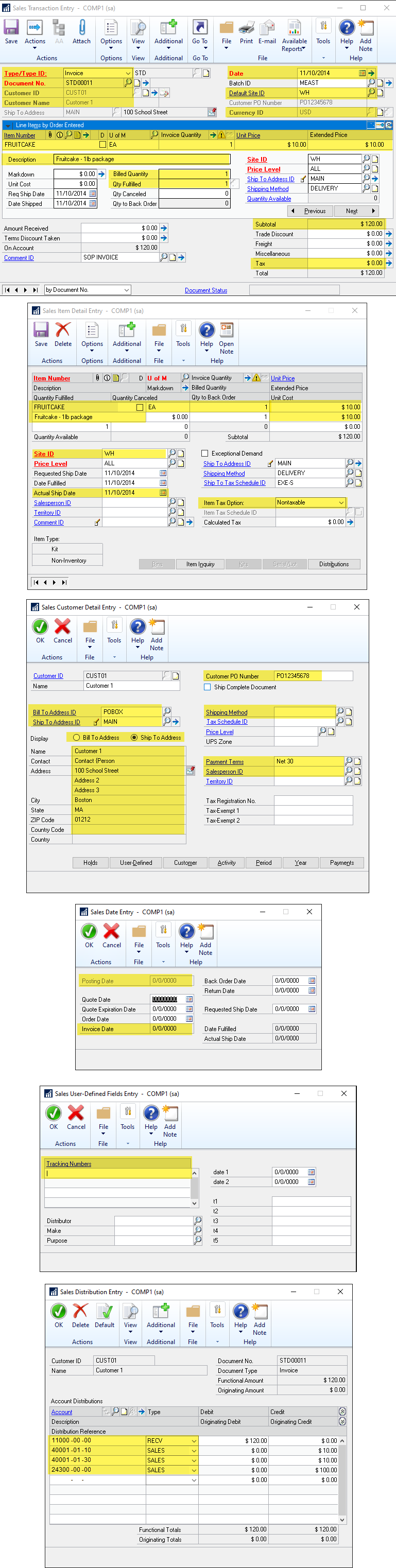The width and height of the screenshot is (396, 1568).
Task: Expand Tools dropdown in Sales Customer Detail Entry
Action: click(x=114, y=657)
